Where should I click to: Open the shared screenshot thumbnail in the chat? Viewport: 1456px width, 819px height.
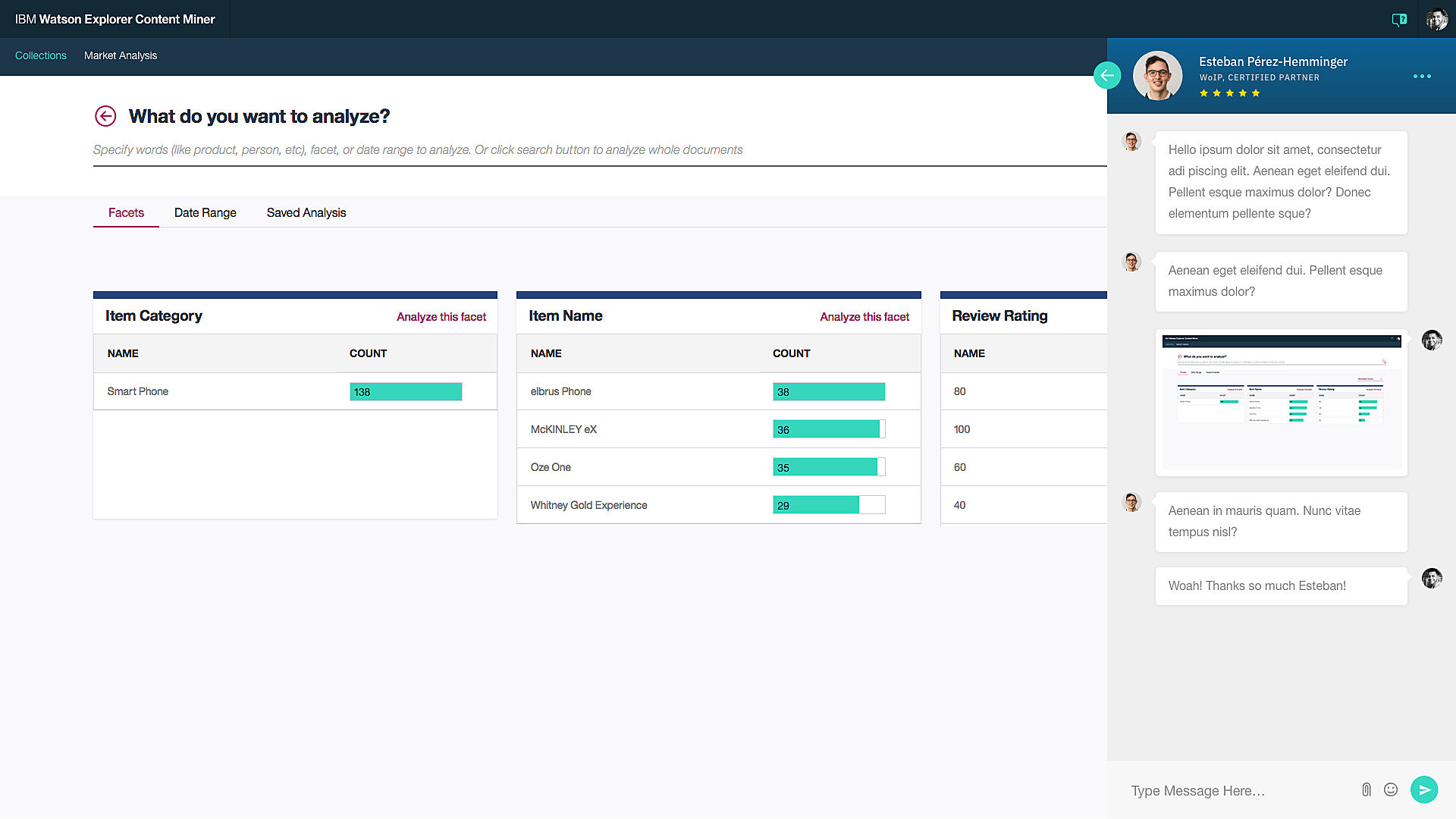[x=1281, y=403]
